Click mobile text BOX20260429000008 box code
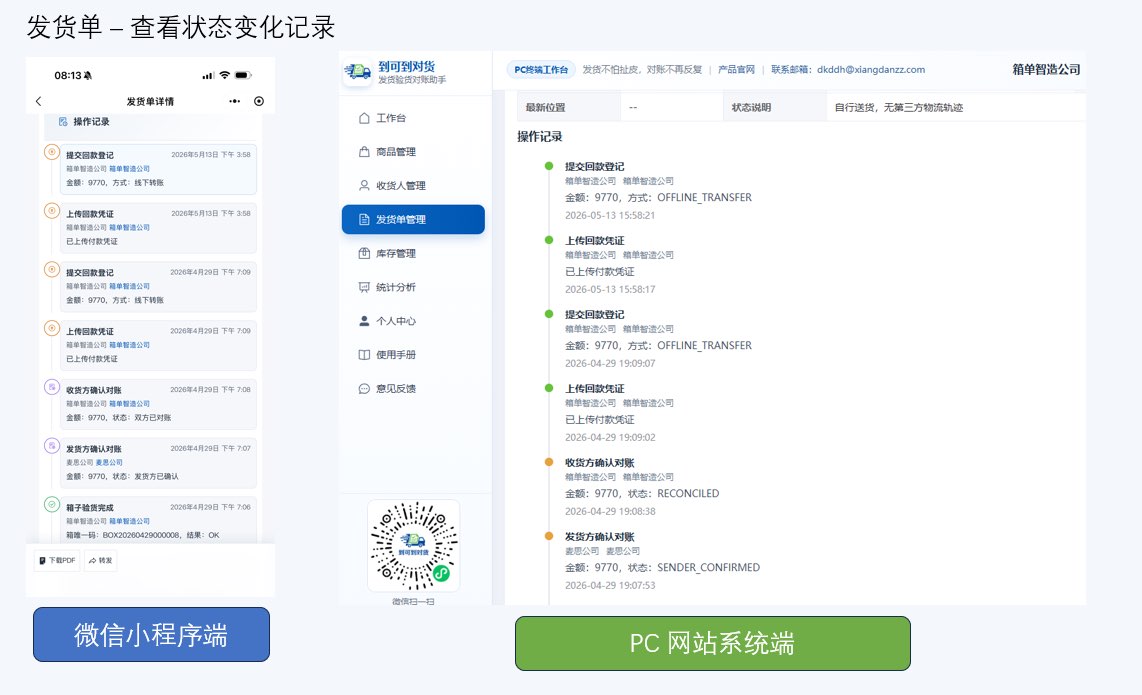Viewport: 1142px width, 695px height. (x=141, y=535)
